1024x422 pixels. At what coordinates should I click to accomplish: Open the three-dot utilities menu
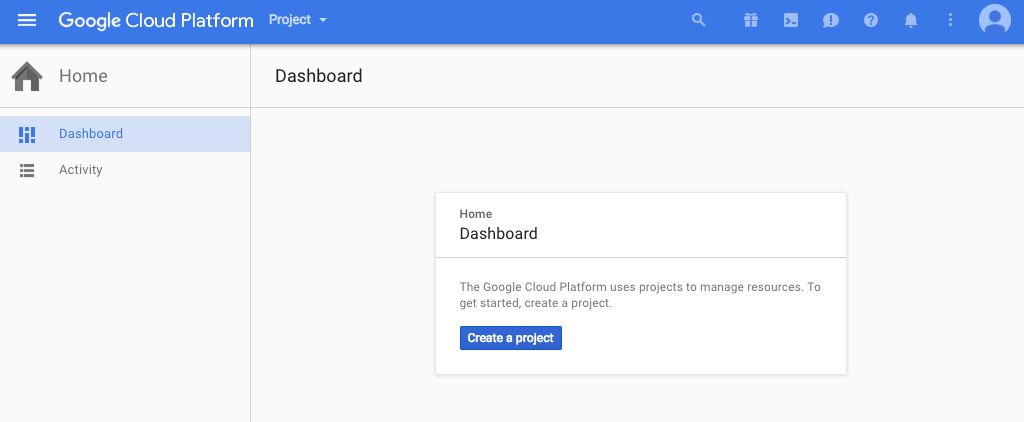950,20
